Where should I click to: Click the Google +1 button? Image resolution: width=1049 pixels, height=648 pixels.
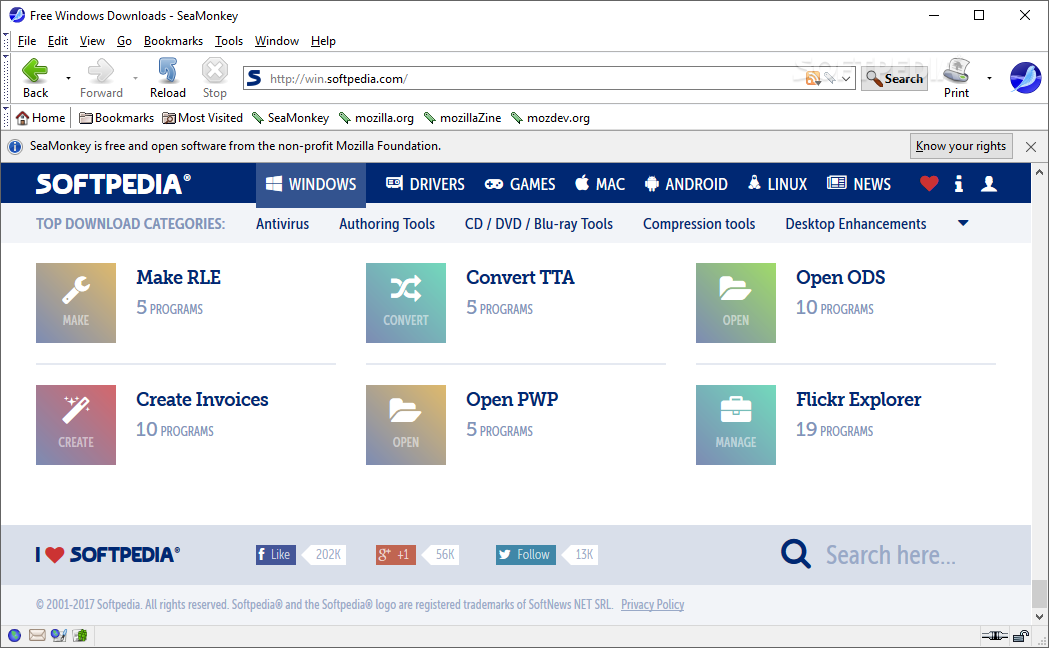(x=395, y=554)
